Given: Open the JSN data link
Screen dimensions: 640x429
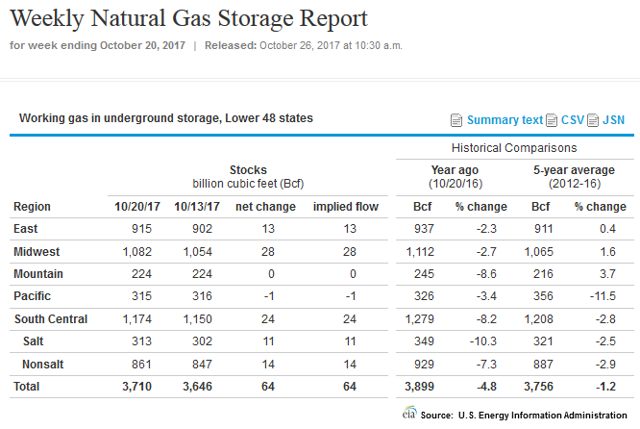Looking at the screenshot, I should click(613, 120).
